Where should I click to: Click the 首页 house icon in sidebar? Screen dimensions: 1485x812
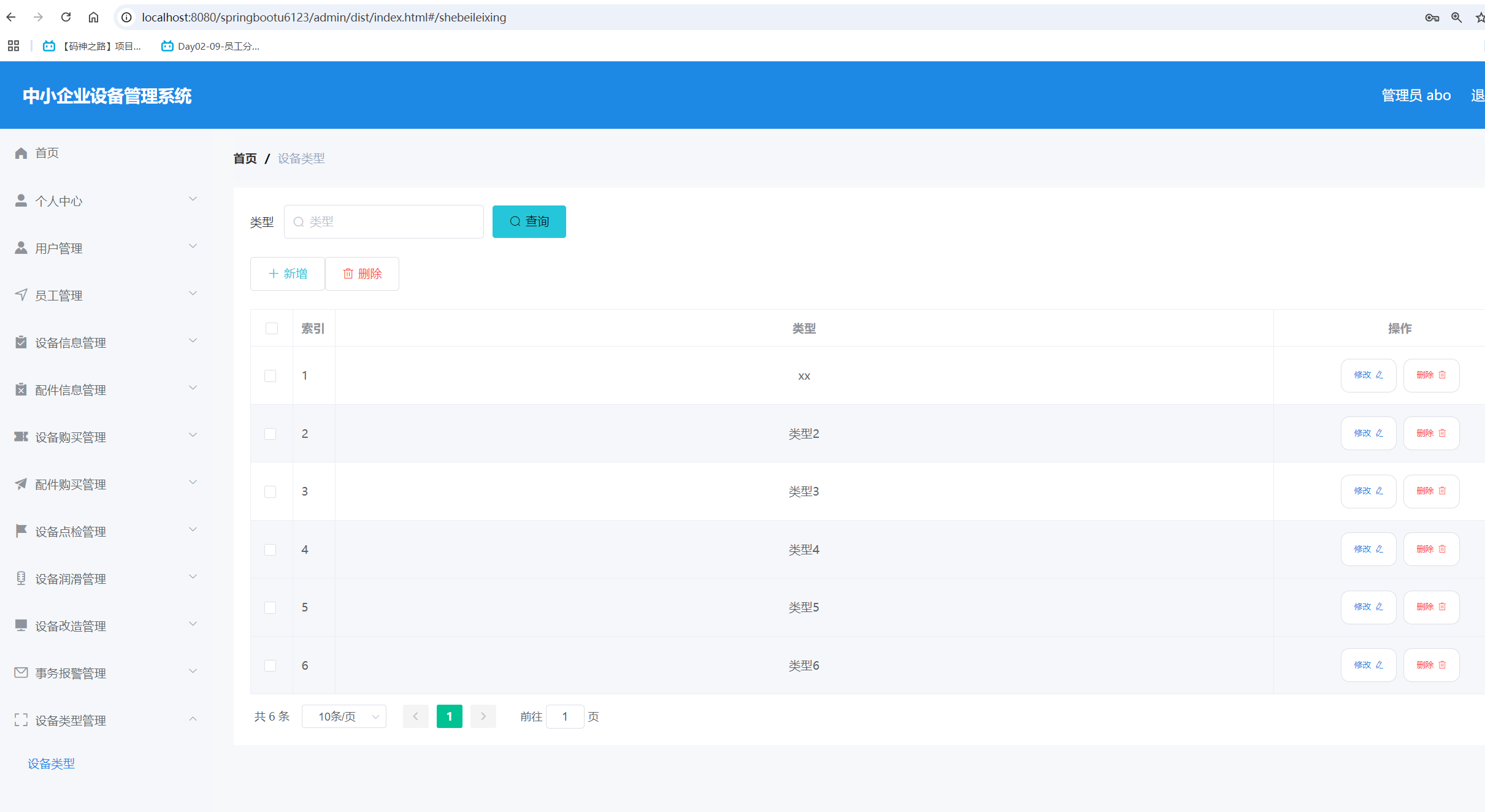[21, 153]
